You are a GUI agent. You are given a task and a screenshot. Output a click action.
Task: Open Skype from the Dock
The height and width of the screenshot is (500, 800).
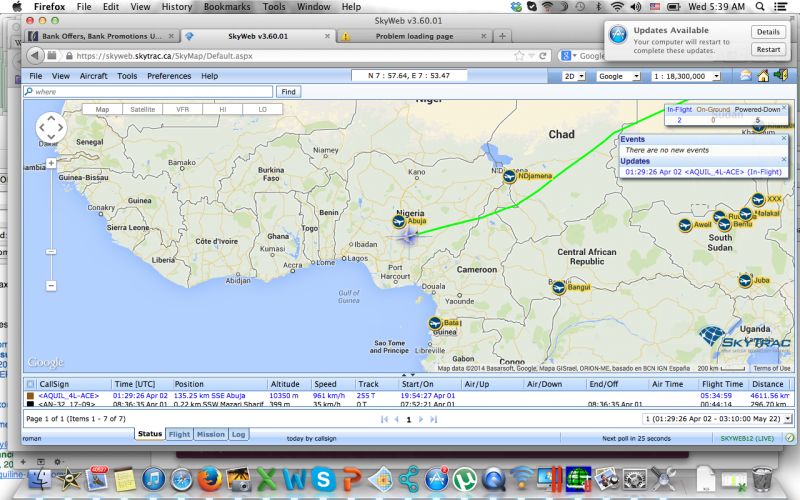point(323,480)
